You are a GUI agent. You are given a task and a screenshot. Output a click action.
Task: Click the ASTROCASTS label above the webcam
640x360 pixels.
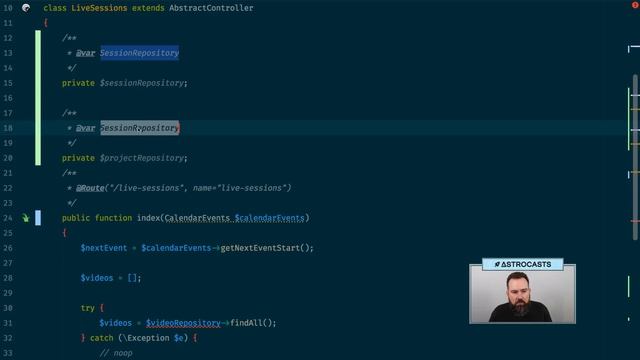(x=523, y=264)
